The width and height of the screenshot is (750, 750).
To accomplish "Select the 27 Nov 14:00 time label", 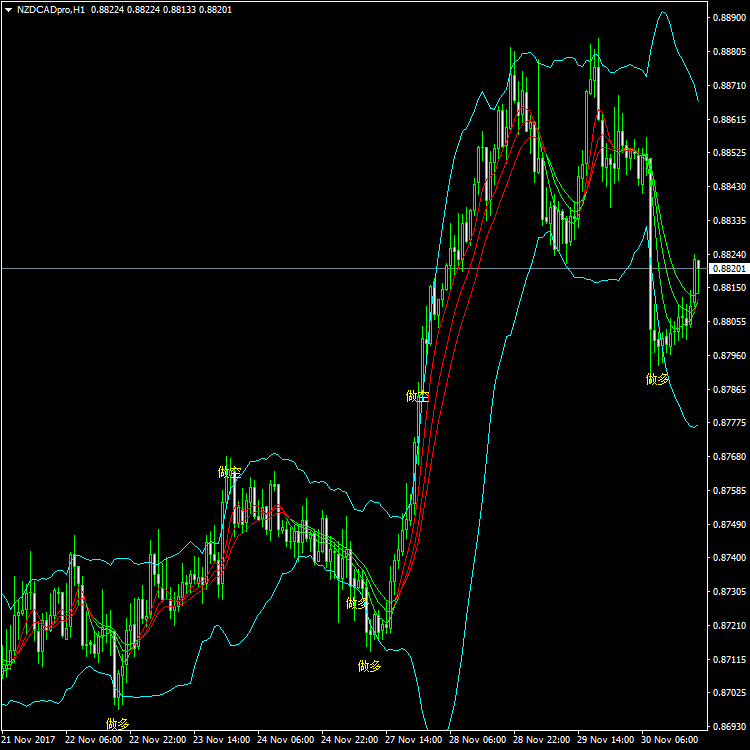I will (x=414, y=739).
